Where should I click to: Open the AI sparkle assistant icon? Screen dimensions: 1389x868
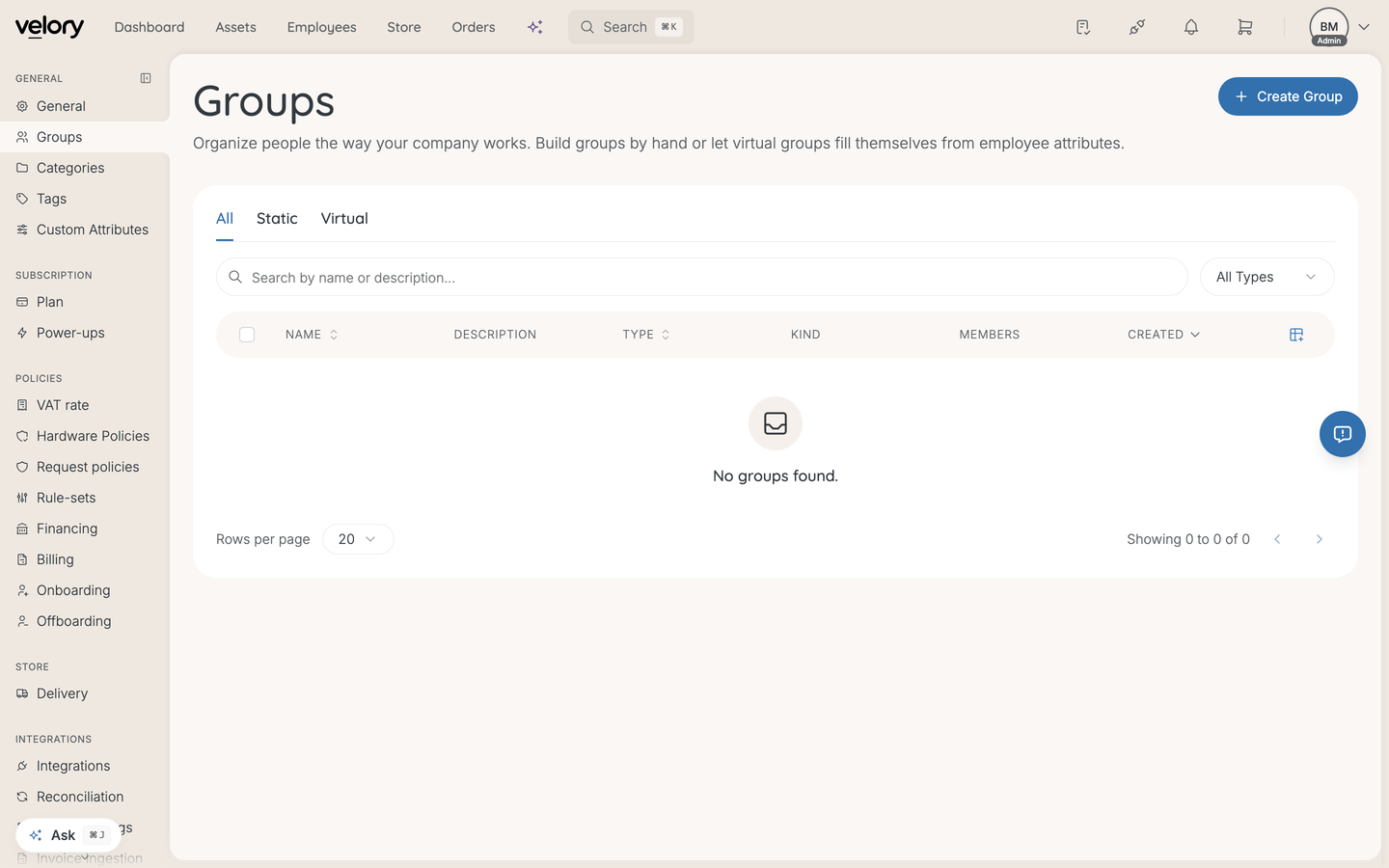[535, 27]
